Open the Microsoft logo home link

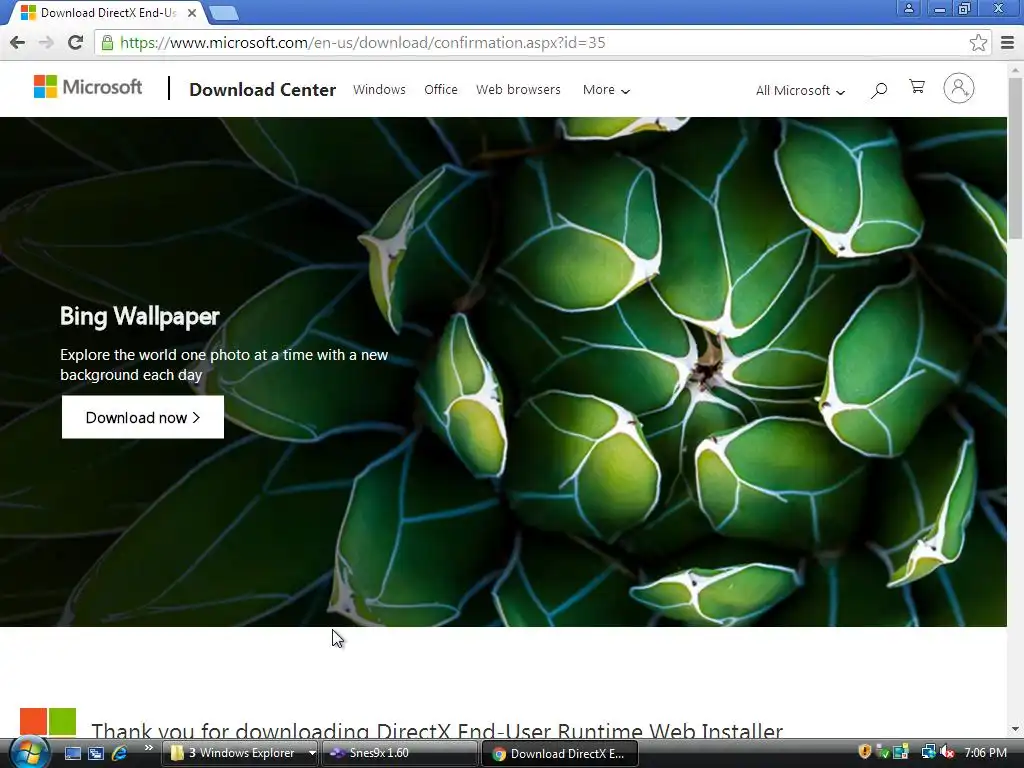pyautogui.click(x=88, y=87)
